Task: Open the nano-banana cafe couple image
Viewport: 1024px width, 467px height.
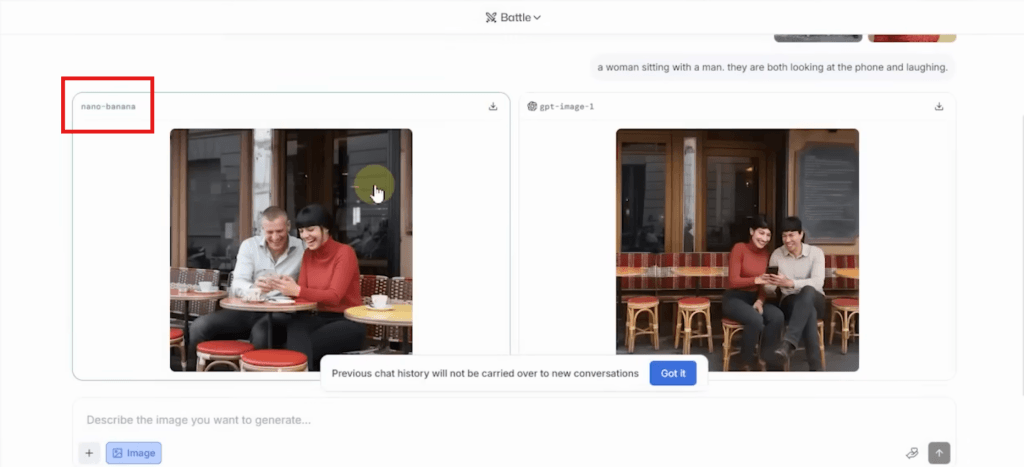Action: (291, 250)
